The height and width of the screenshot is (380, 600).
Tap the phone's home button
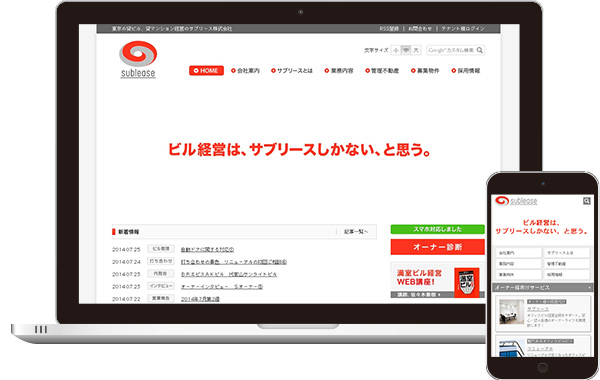click(x=543, y=368)
